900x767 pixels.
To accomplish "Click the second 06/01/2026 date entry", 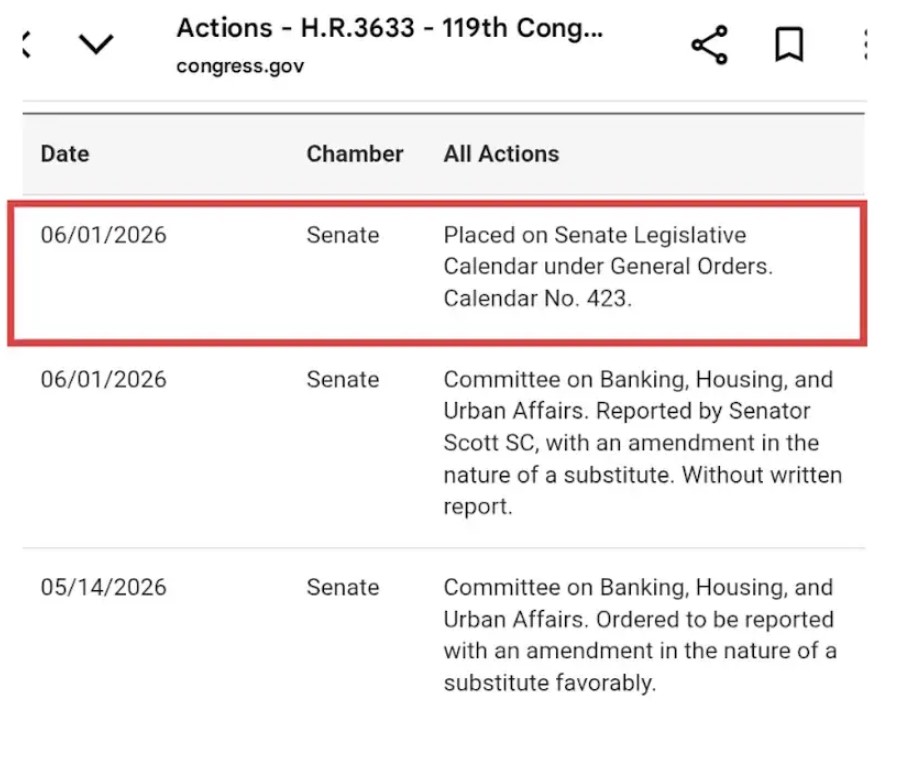I will click(x=103, y=380).
